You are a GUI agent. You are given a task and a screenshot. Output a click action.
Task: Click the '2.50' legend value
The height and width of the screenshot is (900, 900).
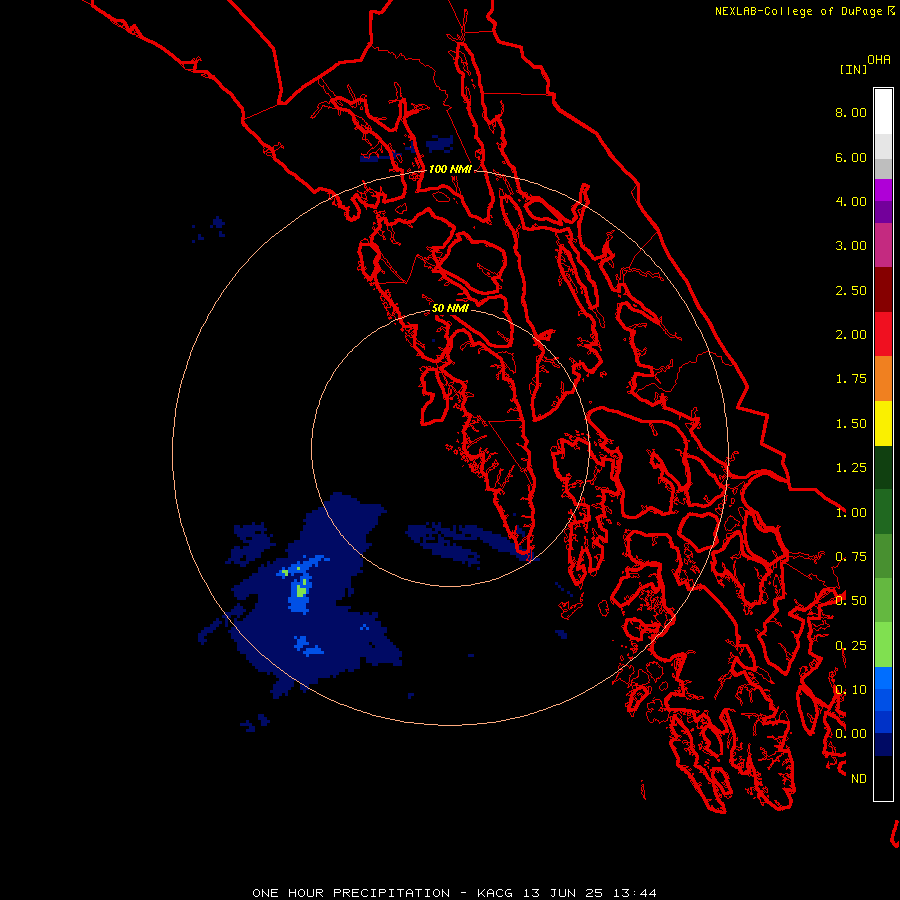coord(851,290)
